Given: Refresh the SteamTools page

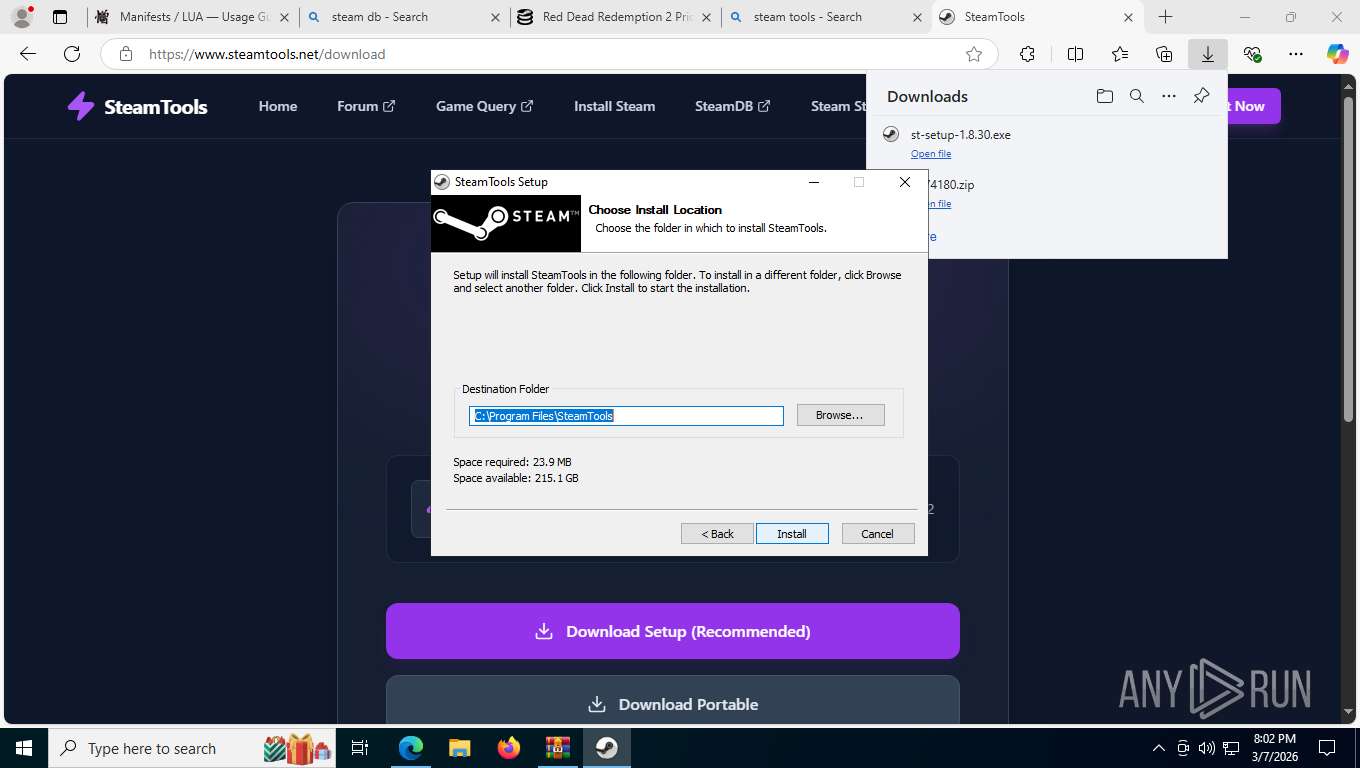Looking at the screenshot, I should [71, 54].
